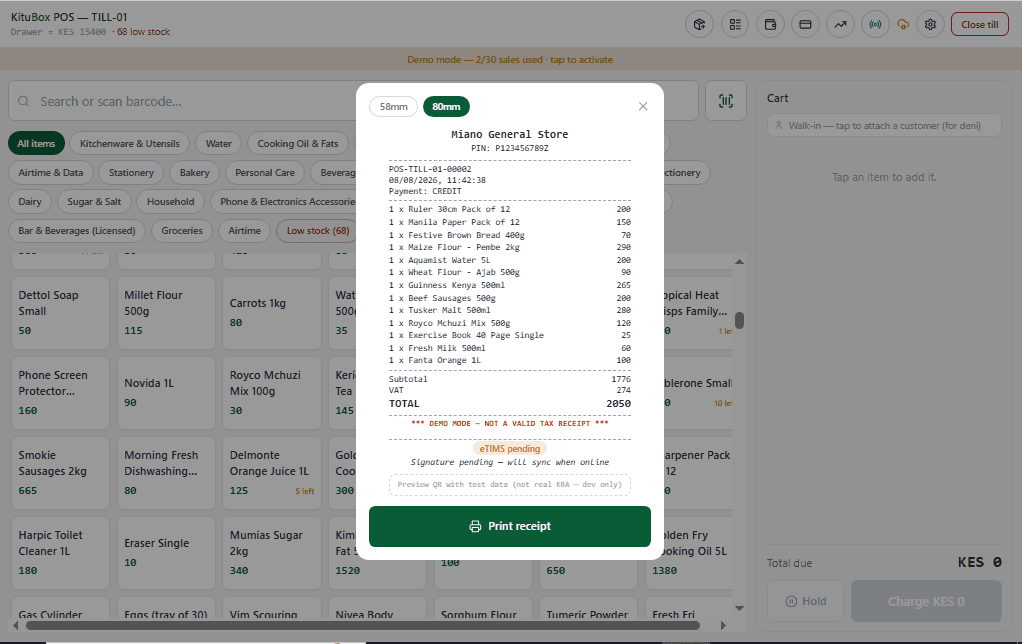Click the eTIMS pending badge
The image size is (1022, 644).
coord(510,448)
